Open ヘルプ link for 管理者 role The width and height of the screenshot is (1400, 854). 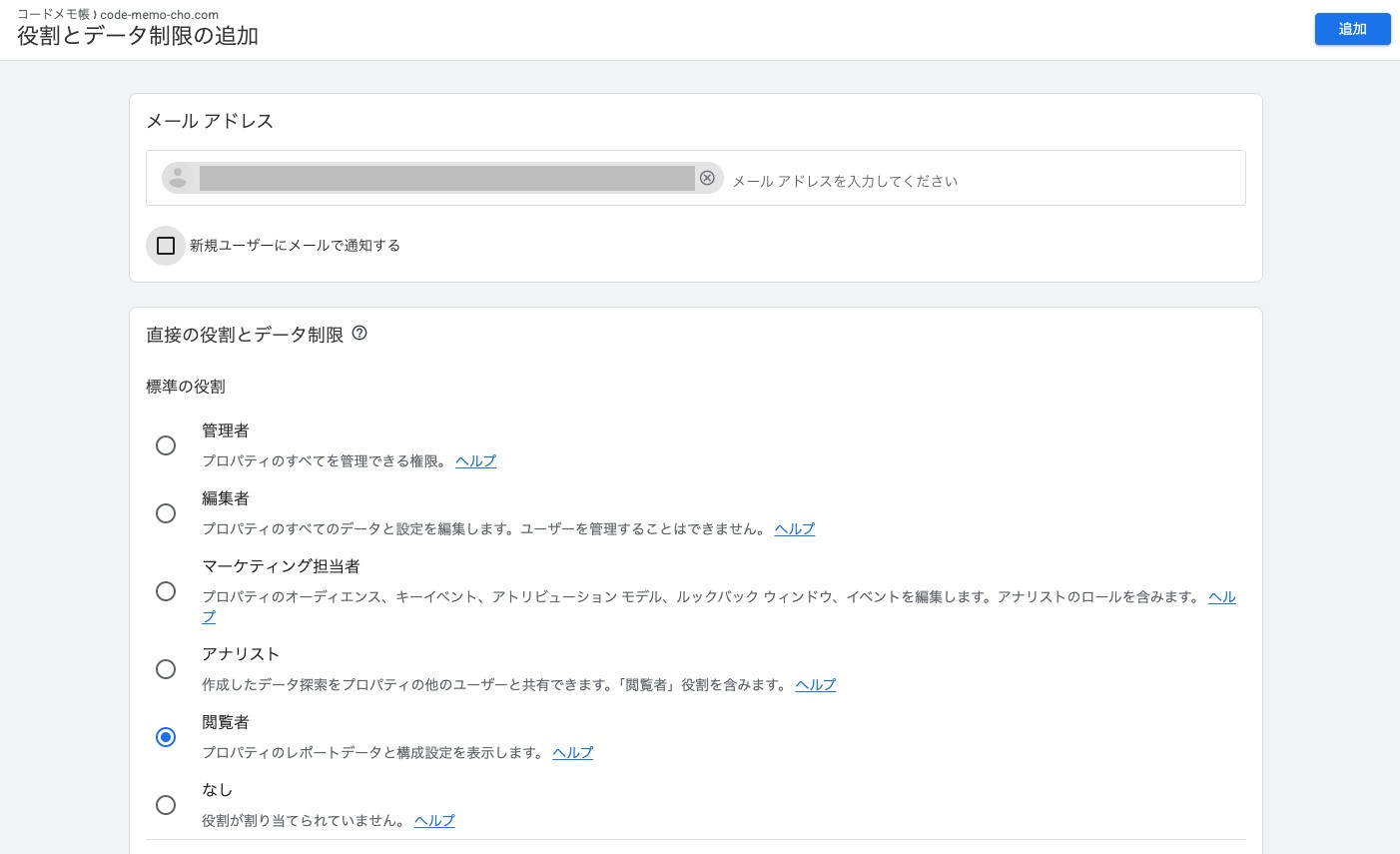[475, 461]
